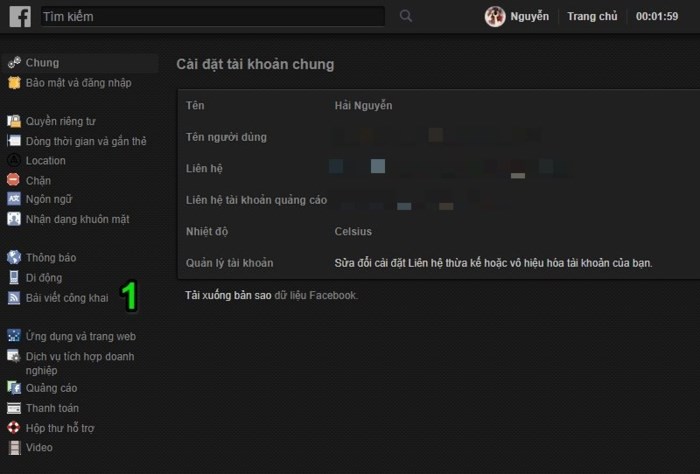Click the Chặn block icon
The image size is (700, 474).
click(x=14, y=180)
